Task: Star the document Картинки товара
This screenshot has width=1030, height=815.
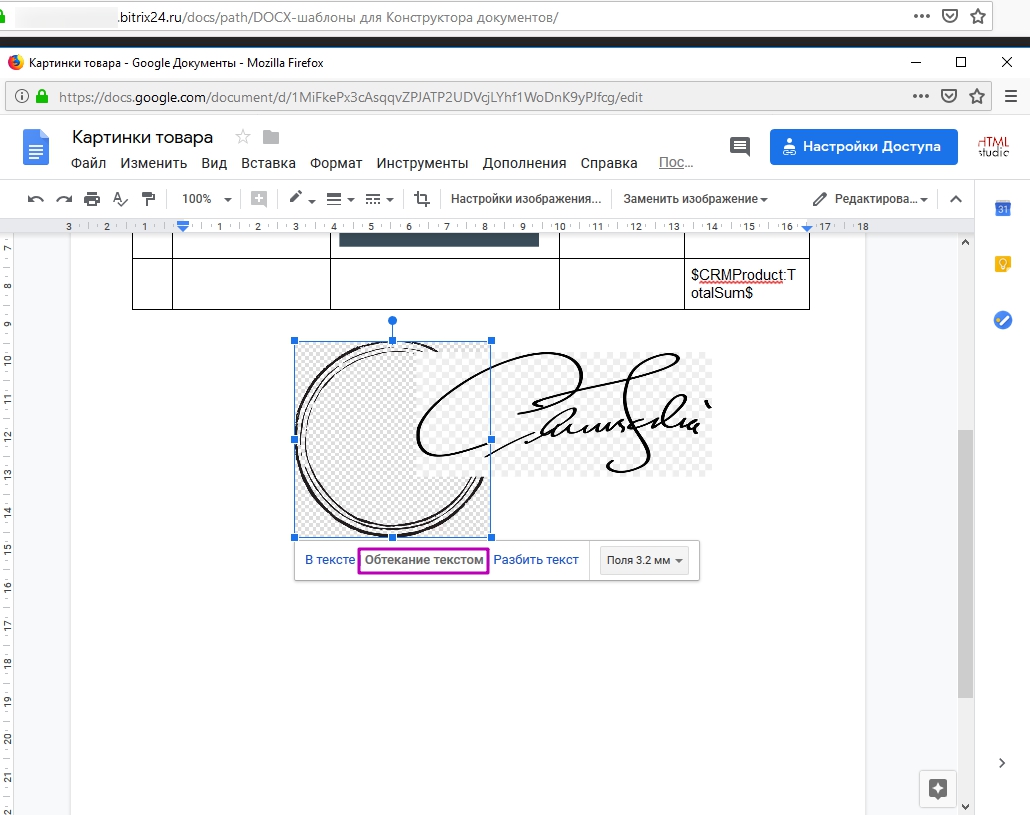Action: pos(242,137)
